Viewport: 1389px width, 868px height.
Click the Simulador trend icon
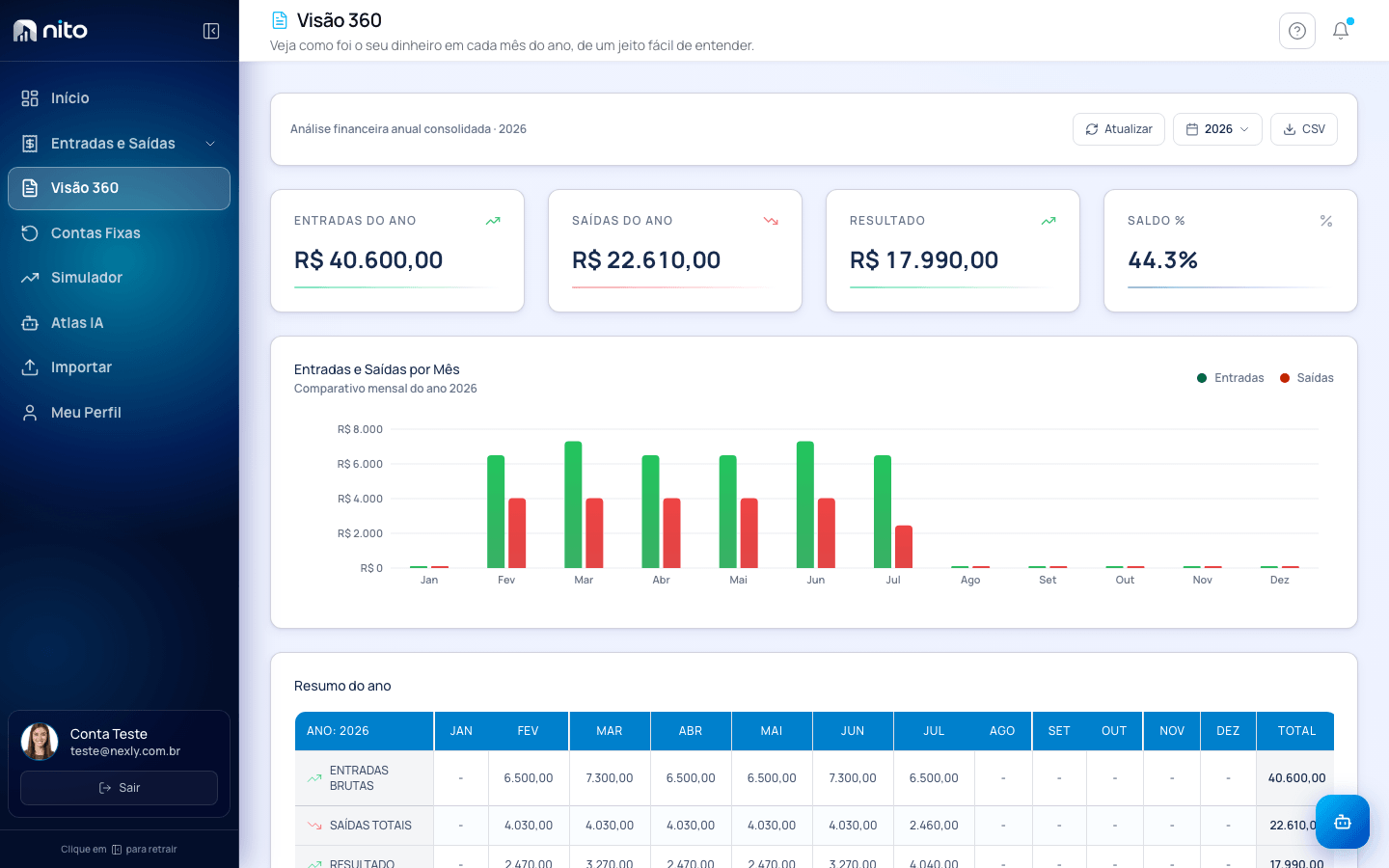30,278
